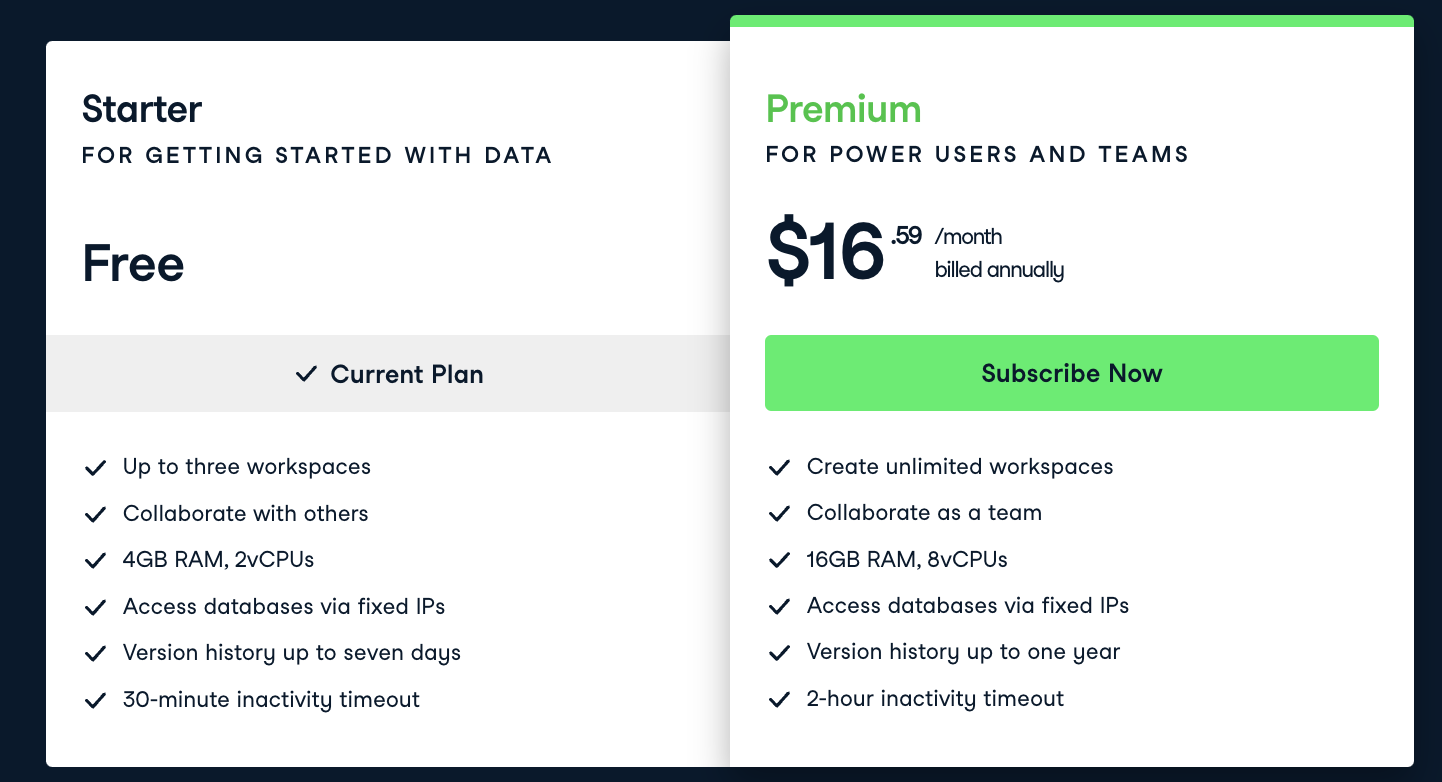Click the Free price label

pyautogui.click(x=133, y=263)
